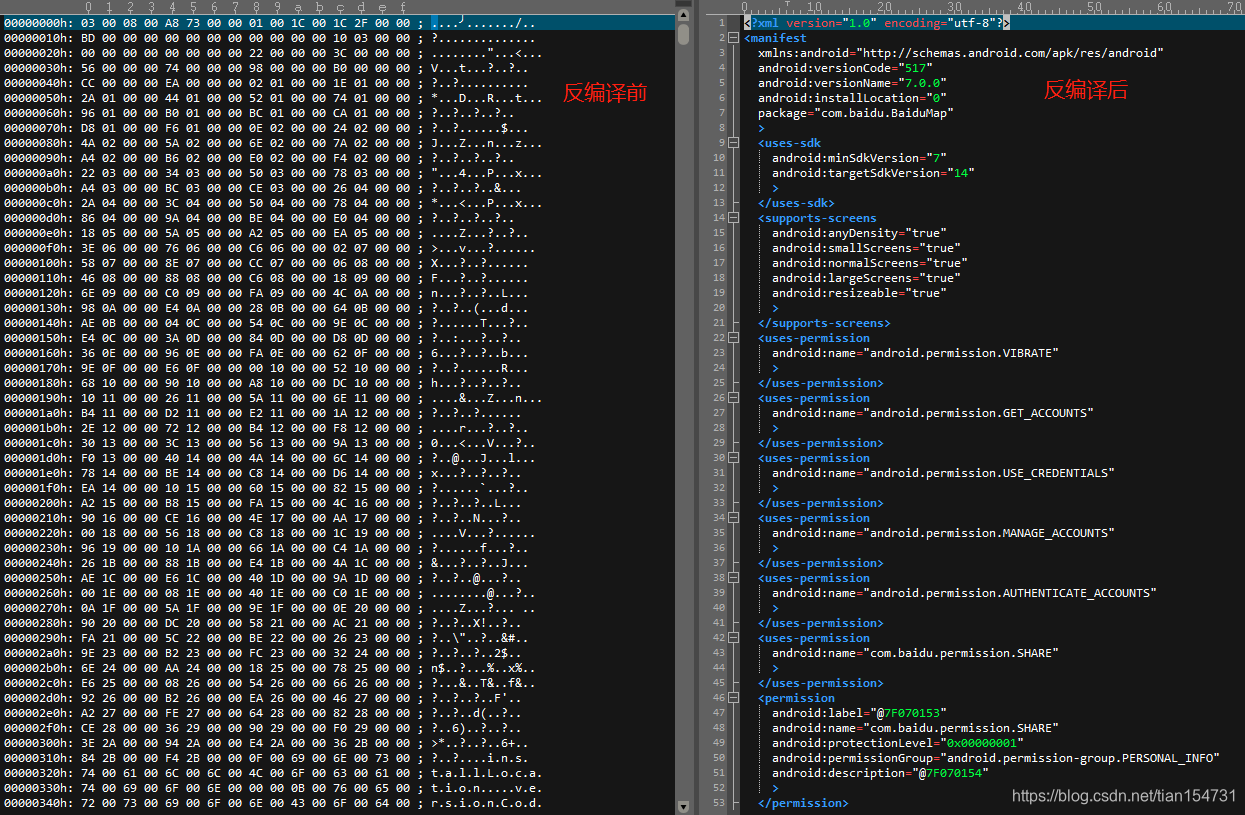
Task: Click the android:versionName="7.0.0" line
Action: click(x=852, y=83)
